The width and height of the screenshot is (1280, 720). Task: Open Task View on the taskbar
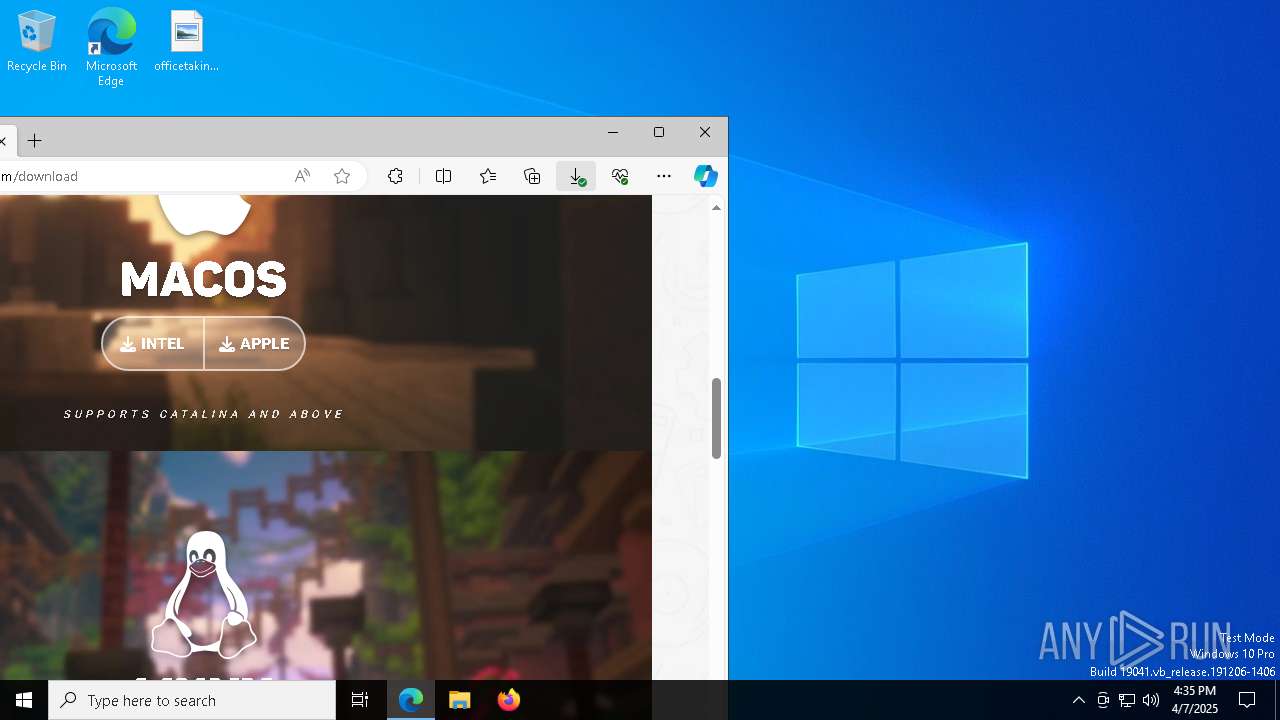(x=360, y=700)
